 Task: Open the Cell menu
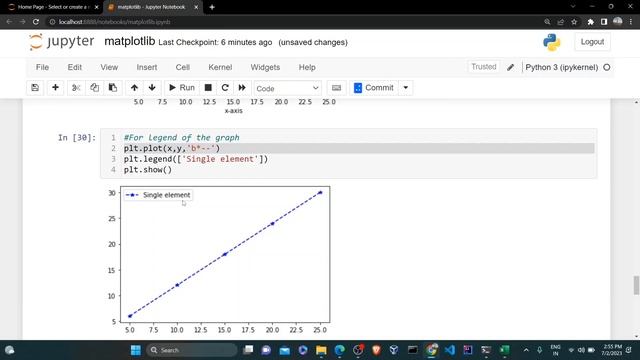[x=182, y=67]
